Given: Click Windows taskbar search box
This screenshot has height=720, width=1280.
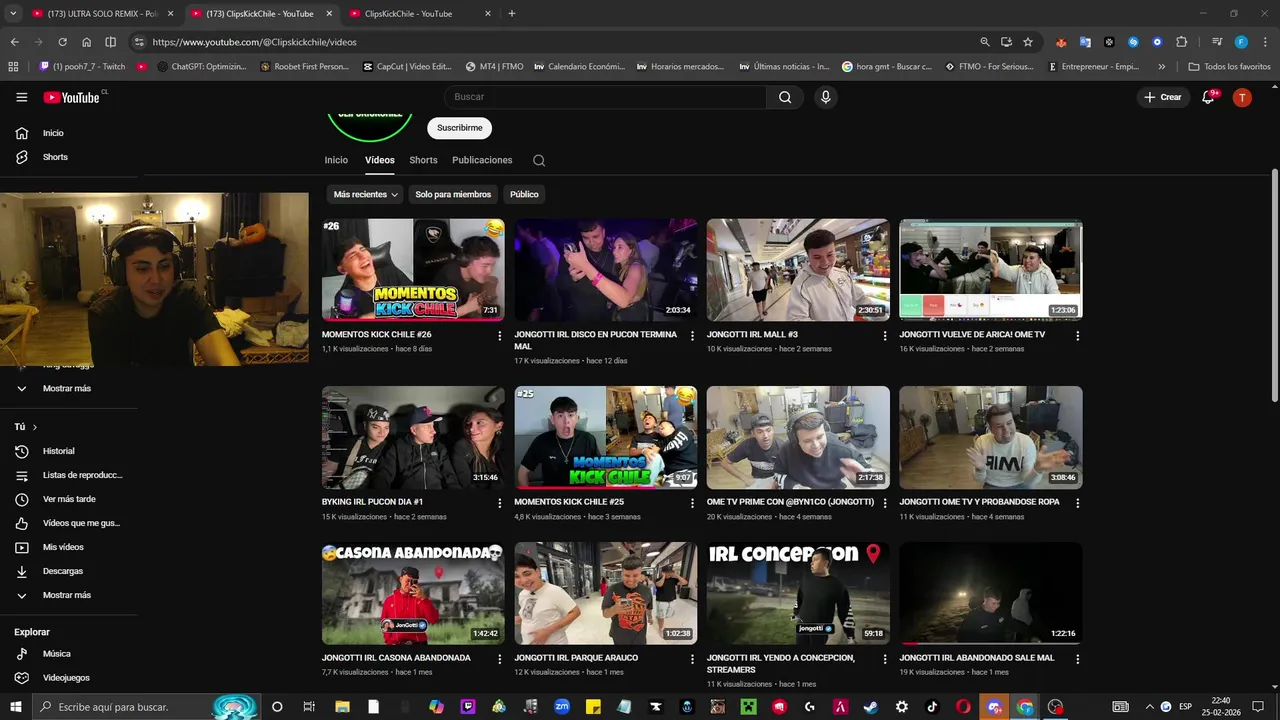Looking at the screenshot, I should tap(147, 707).
